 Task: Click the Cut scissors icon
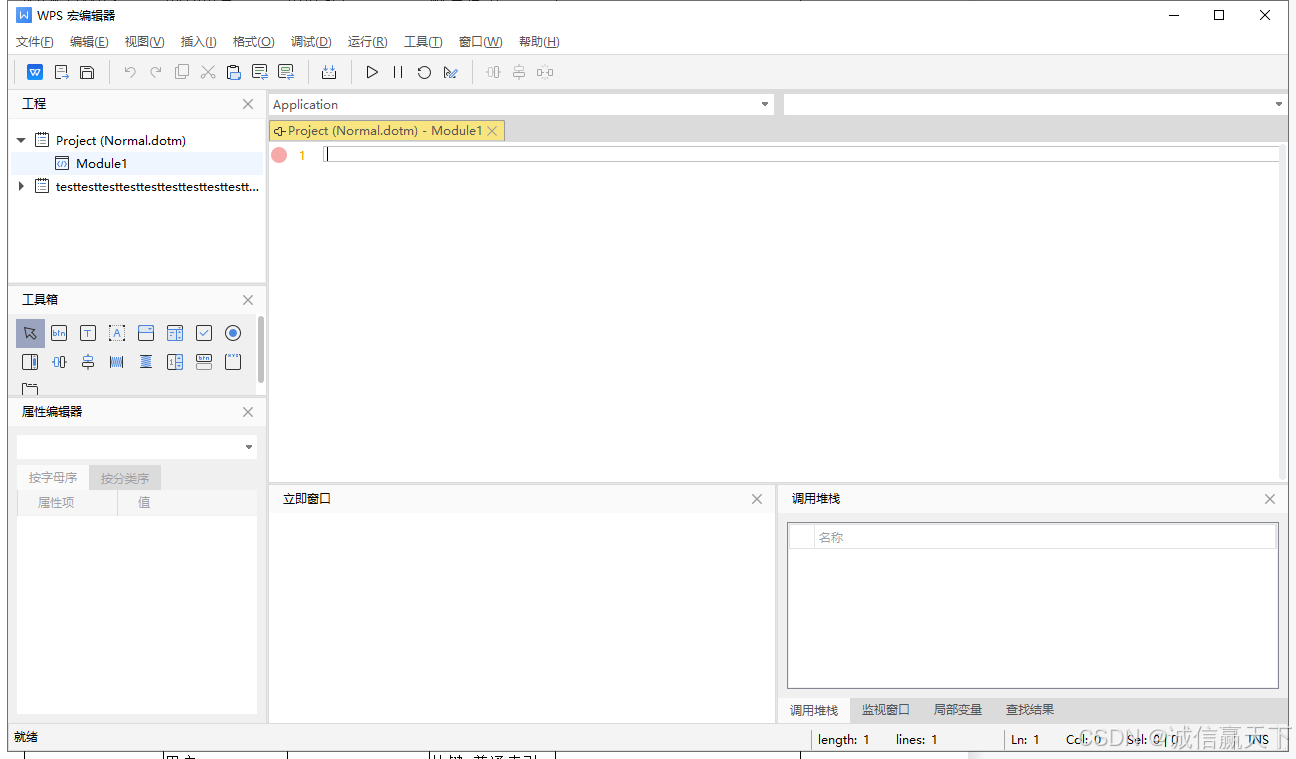[x=208, y=72]
